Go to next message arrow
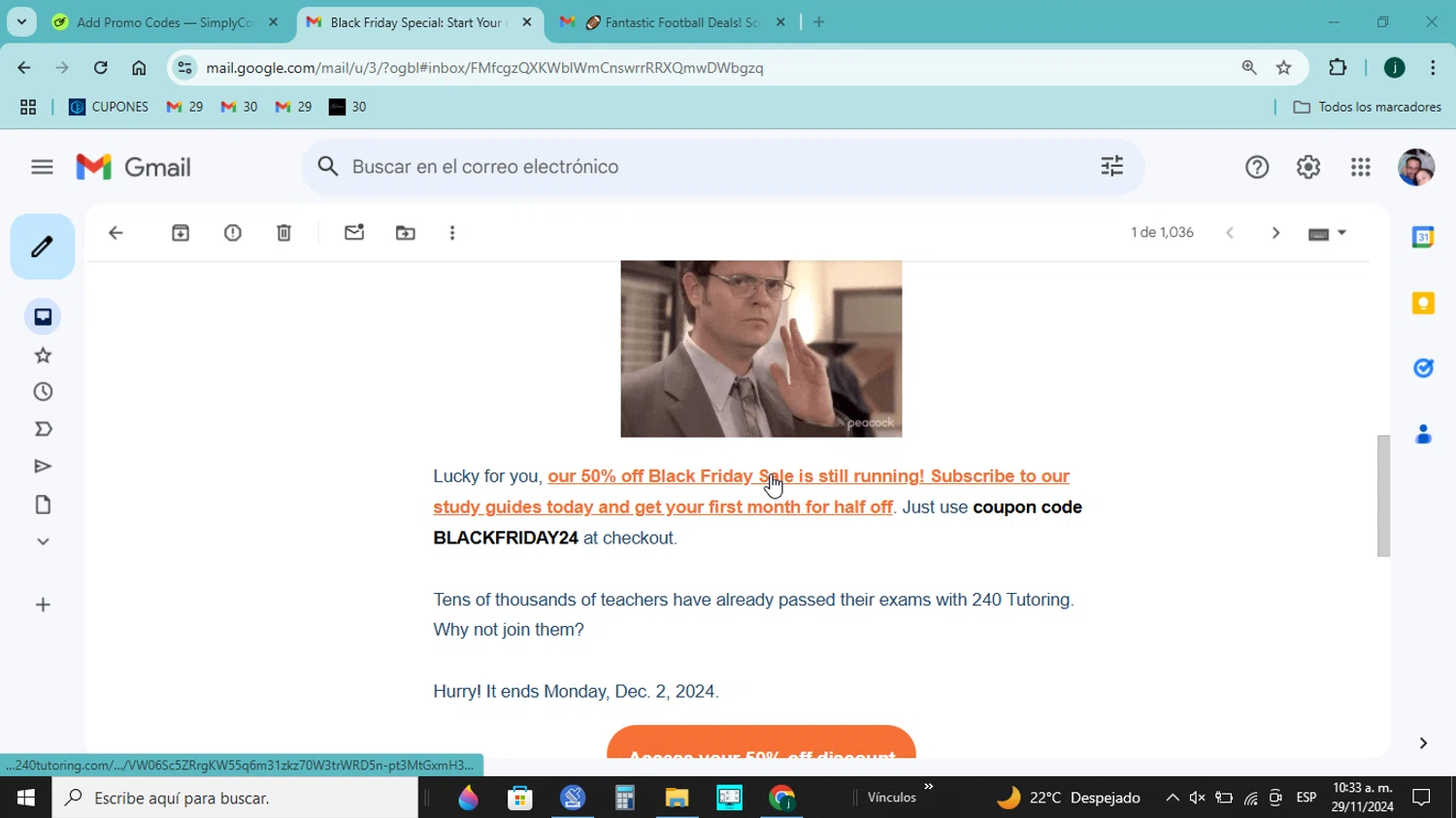This screenshot has height=818, width=1456. [x=1275, y=233]
